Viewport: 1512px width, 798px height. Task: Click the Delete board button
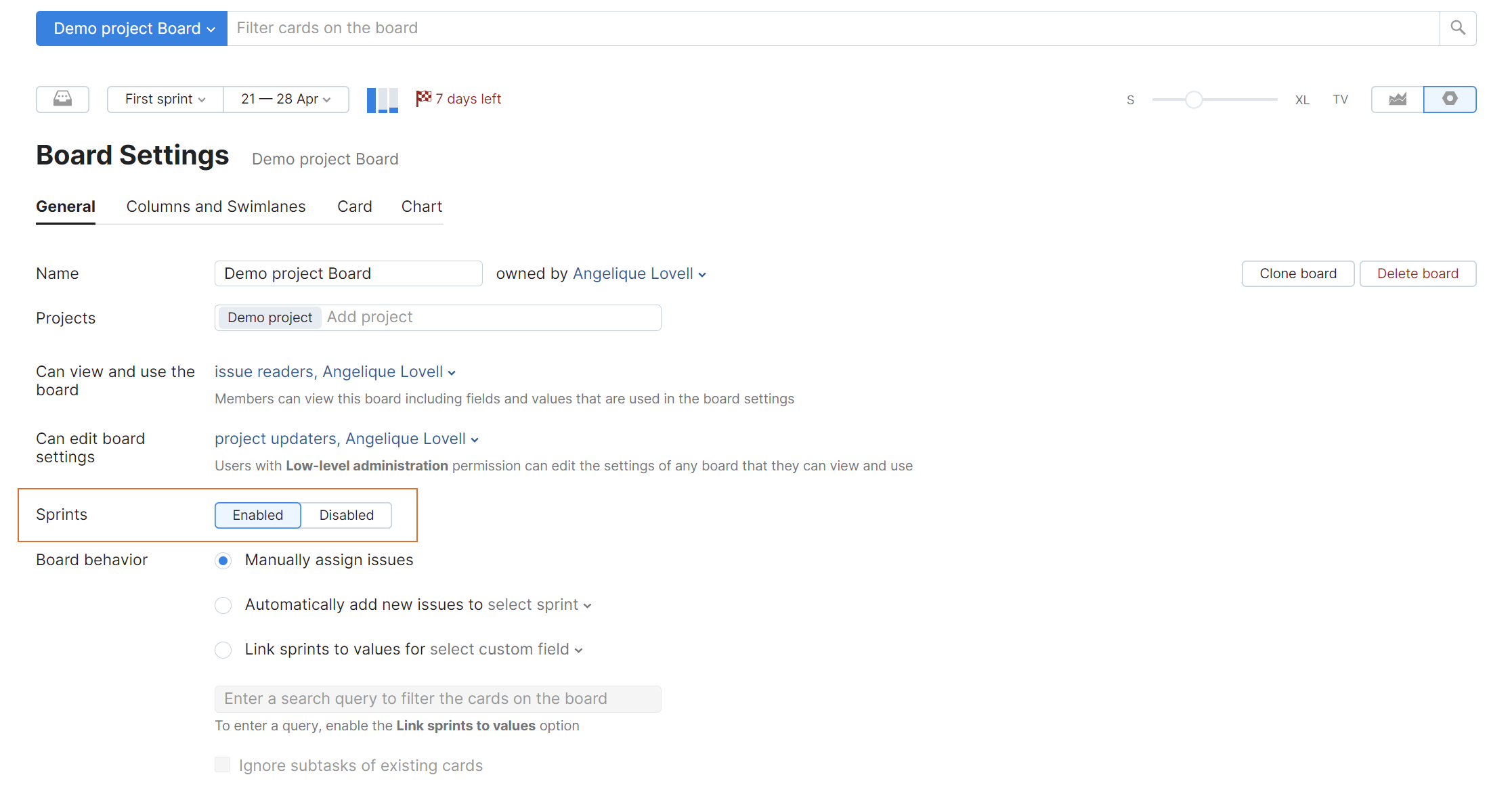(1417, 273)
